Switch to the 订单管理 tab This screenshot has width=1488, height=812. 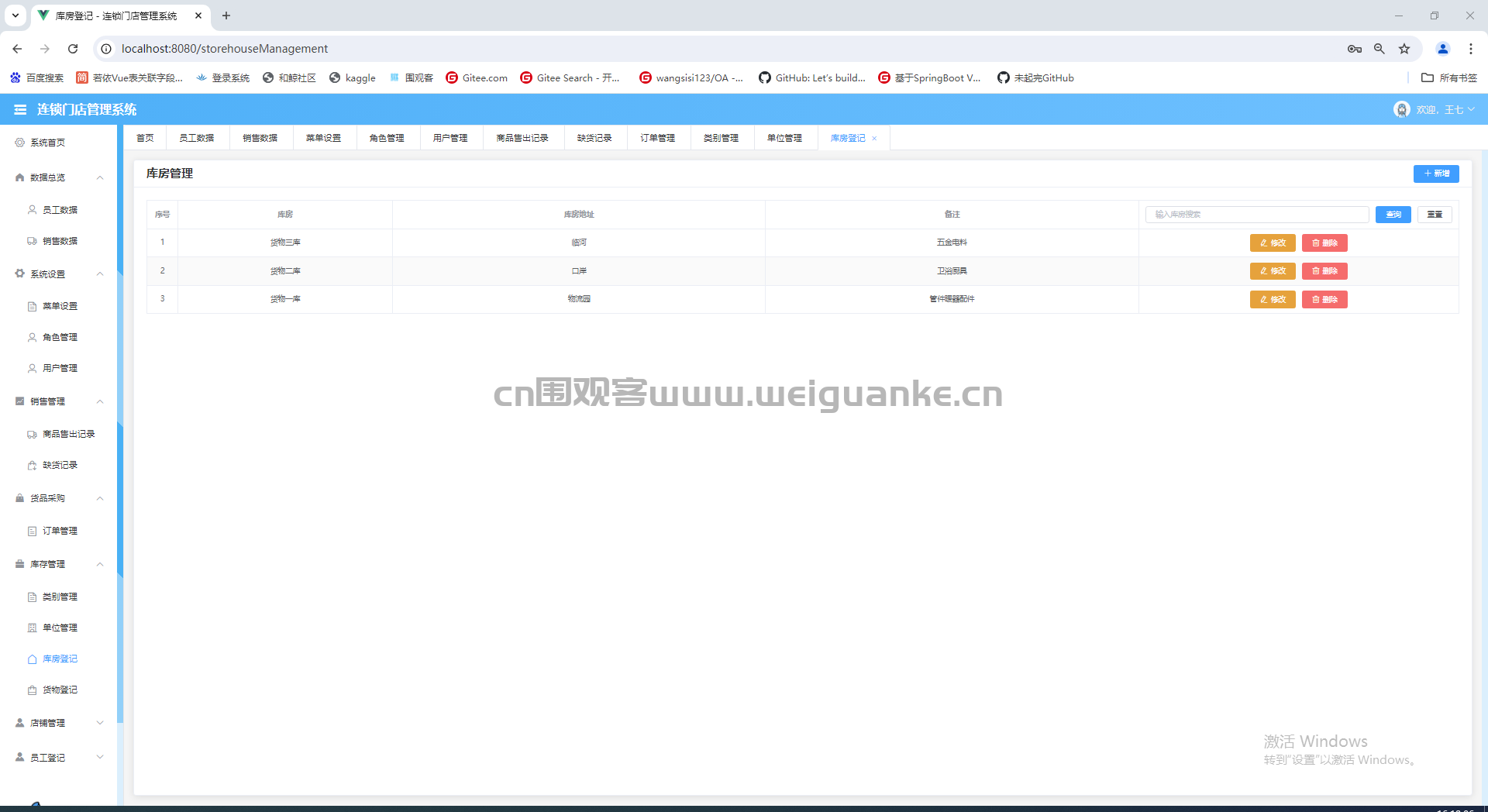tap(658, 138)
